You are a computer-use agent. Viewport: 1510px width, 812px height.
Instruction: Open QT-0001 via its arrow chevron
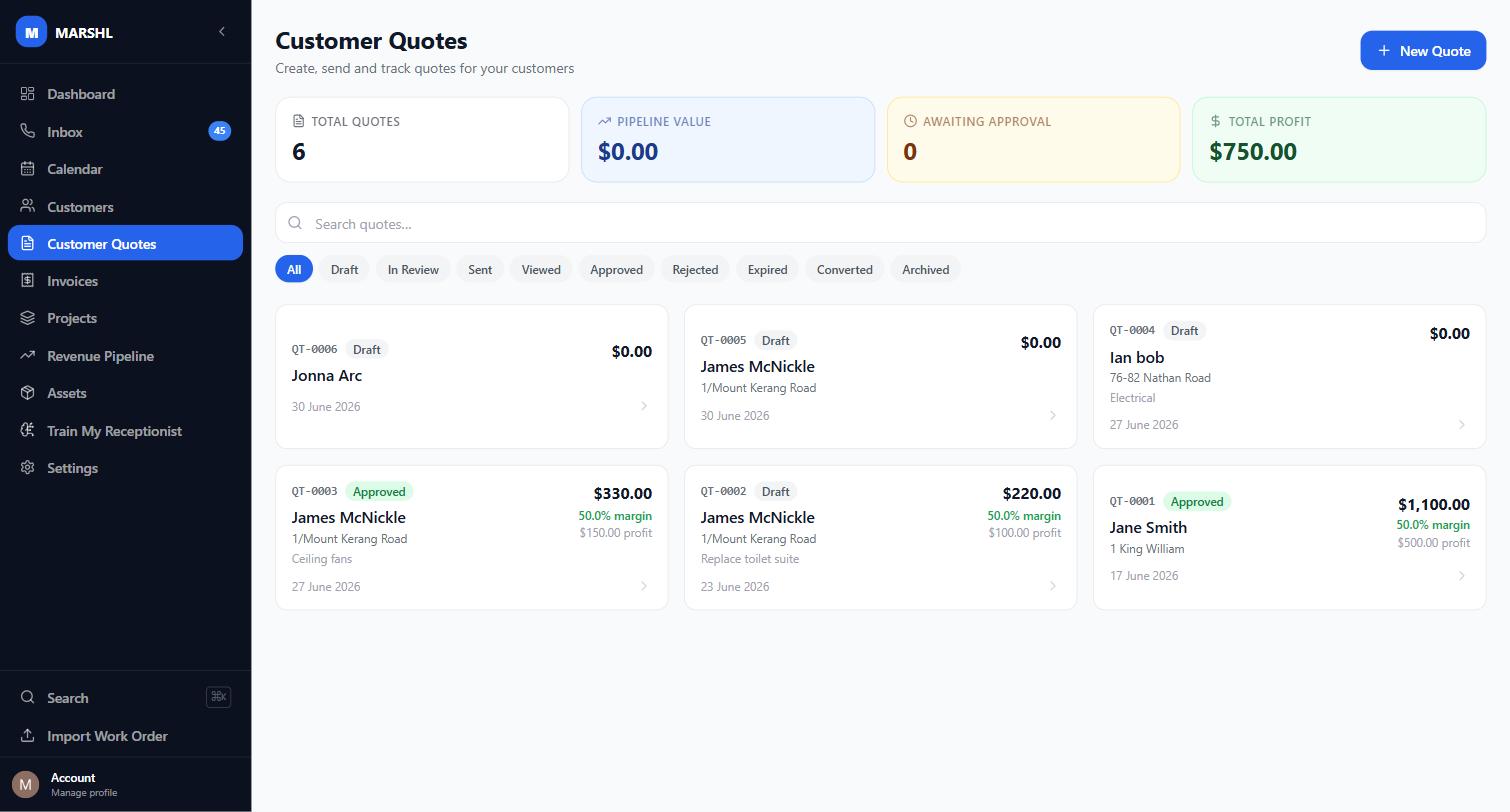pyautogui.click(x=1462, y=575)
